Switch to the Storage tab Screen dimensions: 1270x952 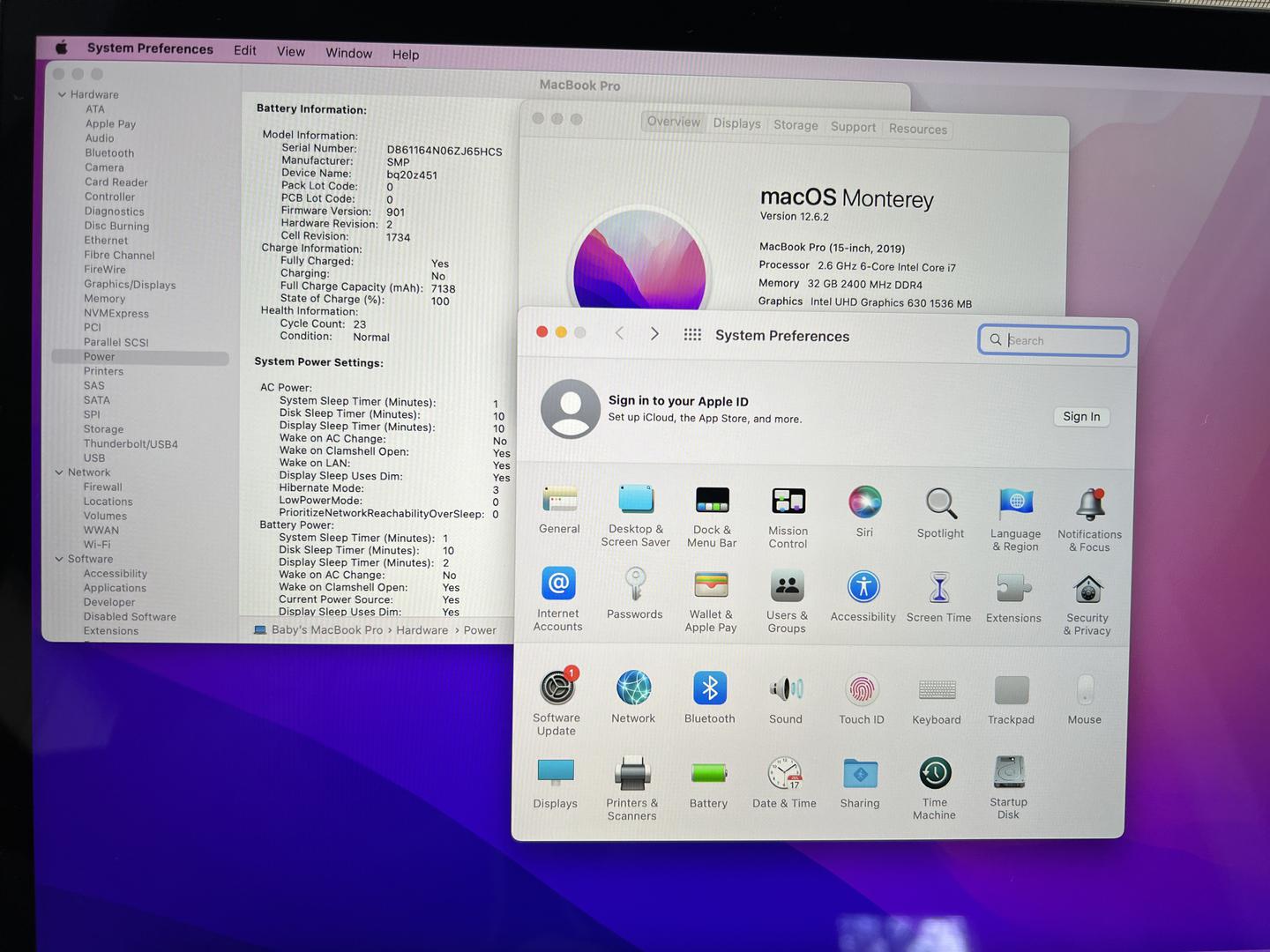(796, 125)
